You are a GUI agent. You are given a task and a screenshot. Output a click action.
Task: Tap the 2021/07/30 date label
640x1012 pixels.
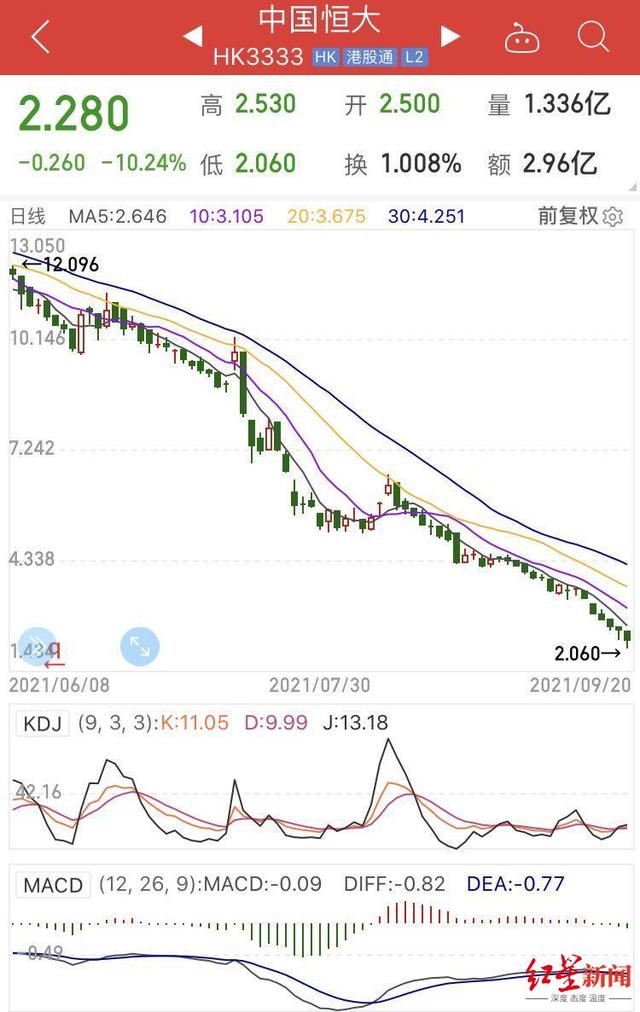(x=319, y=685)
